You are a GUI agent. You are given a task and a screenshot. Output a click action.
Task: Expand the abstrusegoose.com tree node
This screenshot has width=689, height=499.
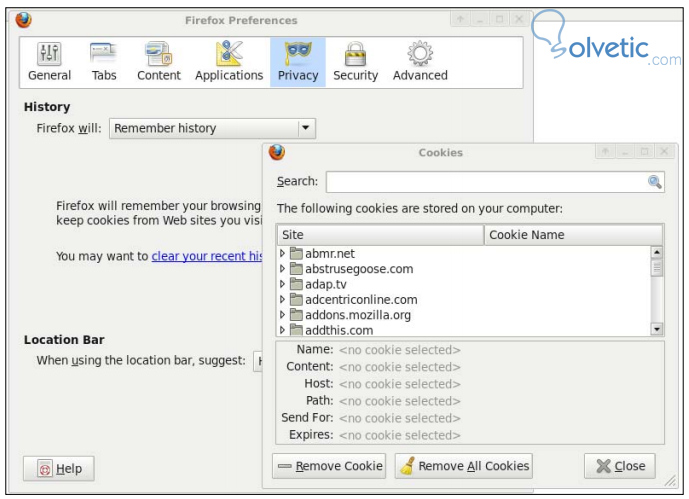tap(282, 268)
